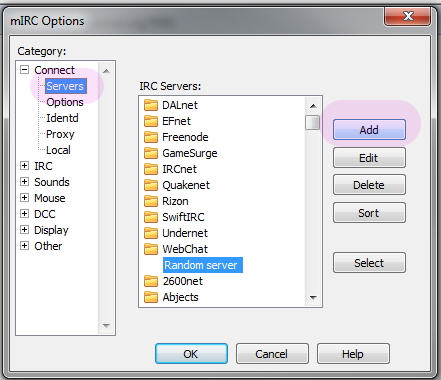Click the 2600net folder icon

(151, 281)
